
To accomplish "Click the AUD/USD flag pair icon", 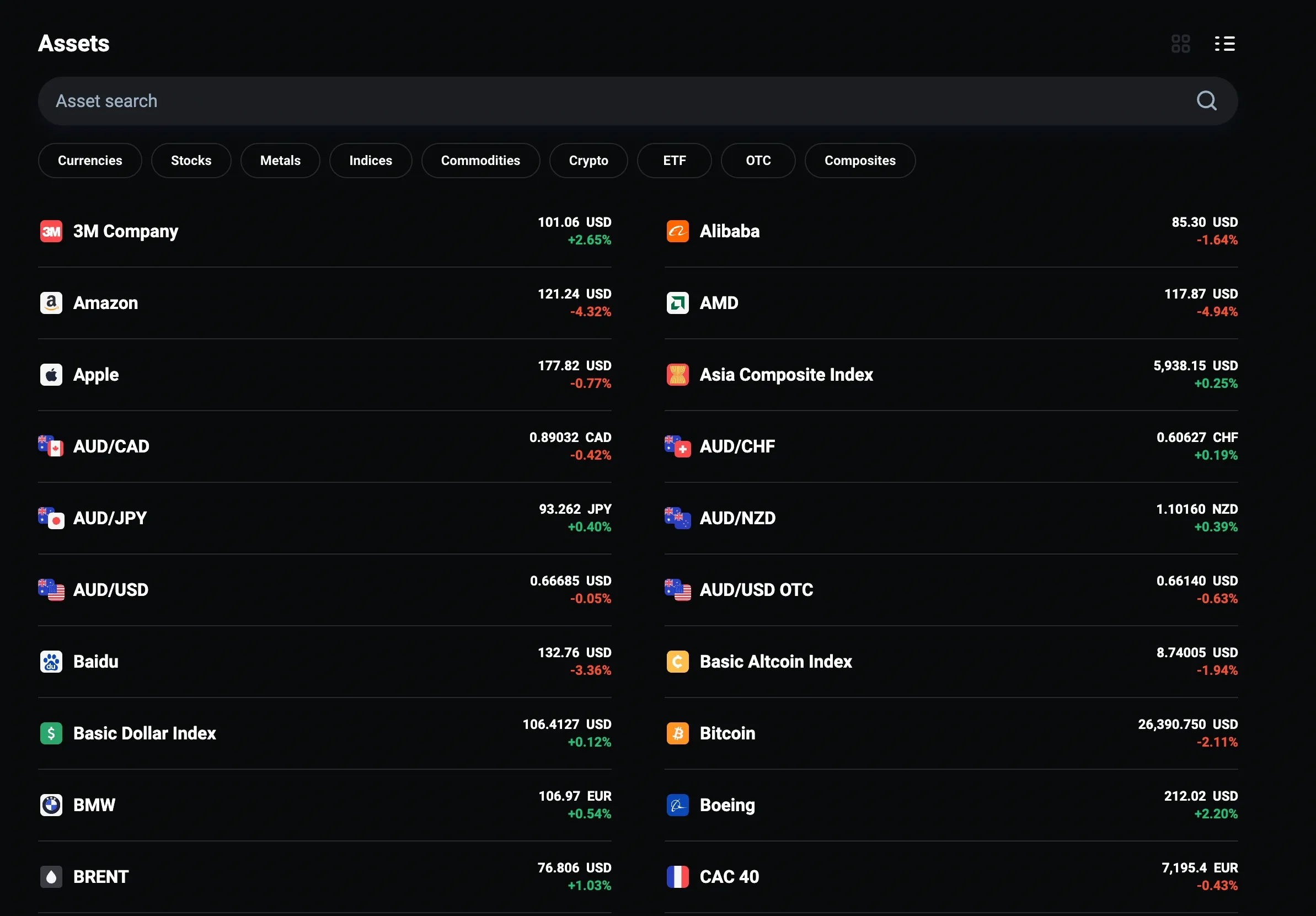I will (x=51, y=590).
